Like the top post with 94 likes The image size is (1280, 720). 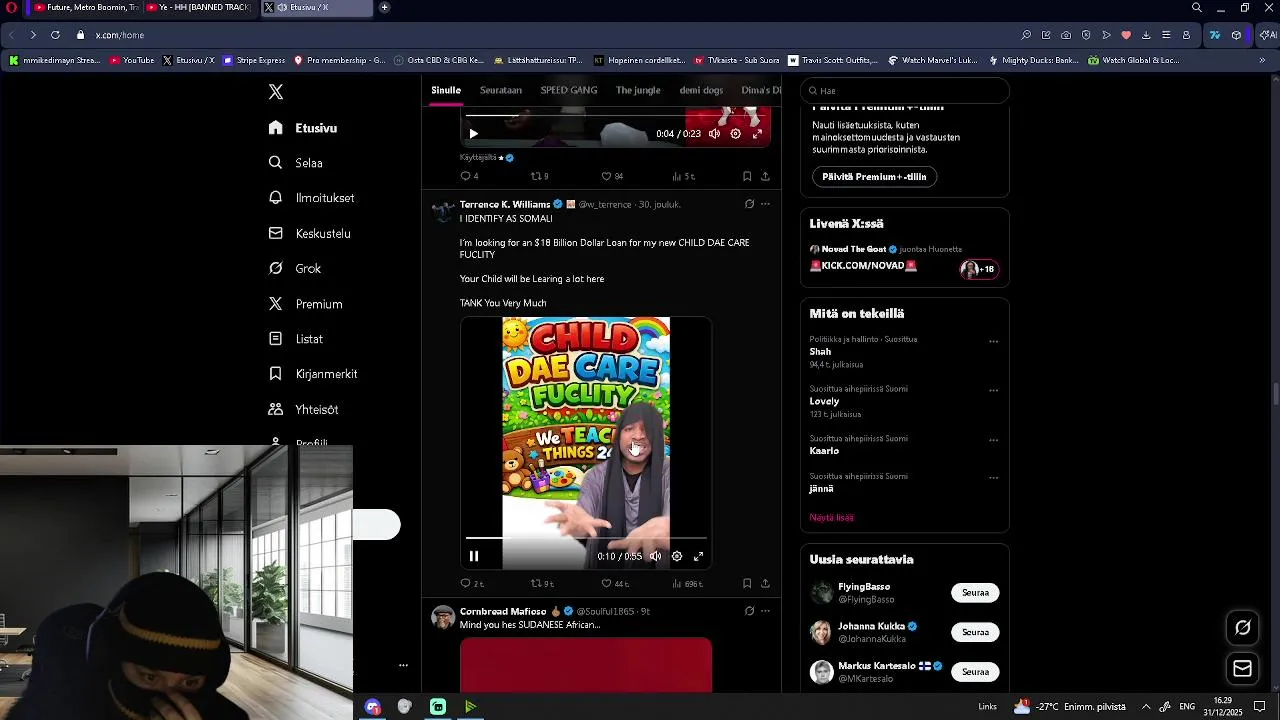[612, 176]
